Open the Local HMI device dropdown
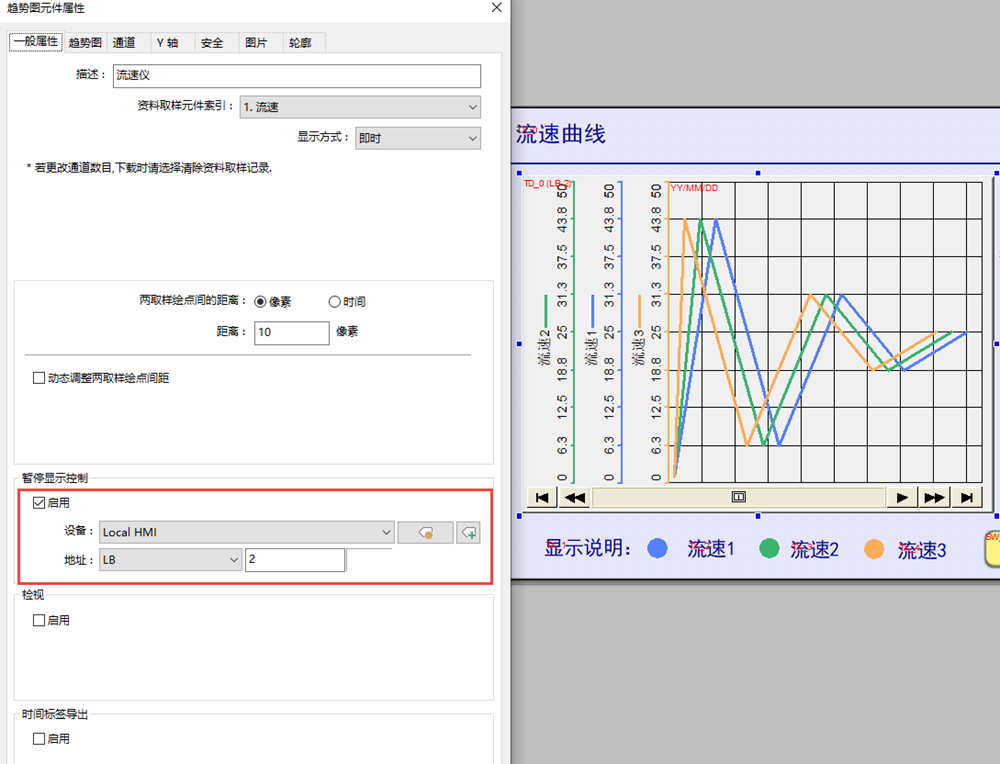The height and width of the screenshot is (764, 1000). pyautogui.click(x=247, y=533)
